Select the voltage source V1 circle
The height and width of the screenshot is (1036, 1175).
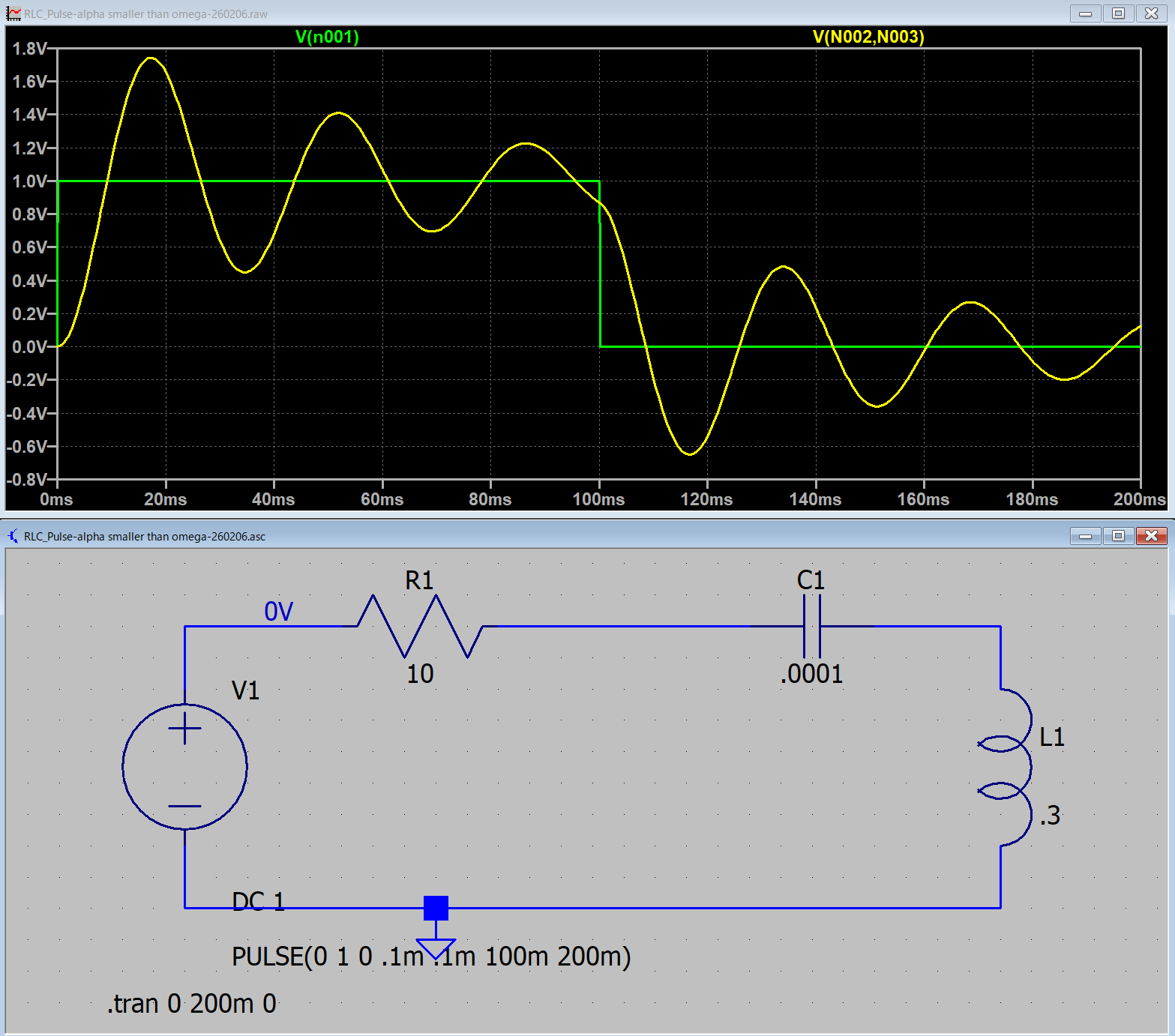pos(184,766)
